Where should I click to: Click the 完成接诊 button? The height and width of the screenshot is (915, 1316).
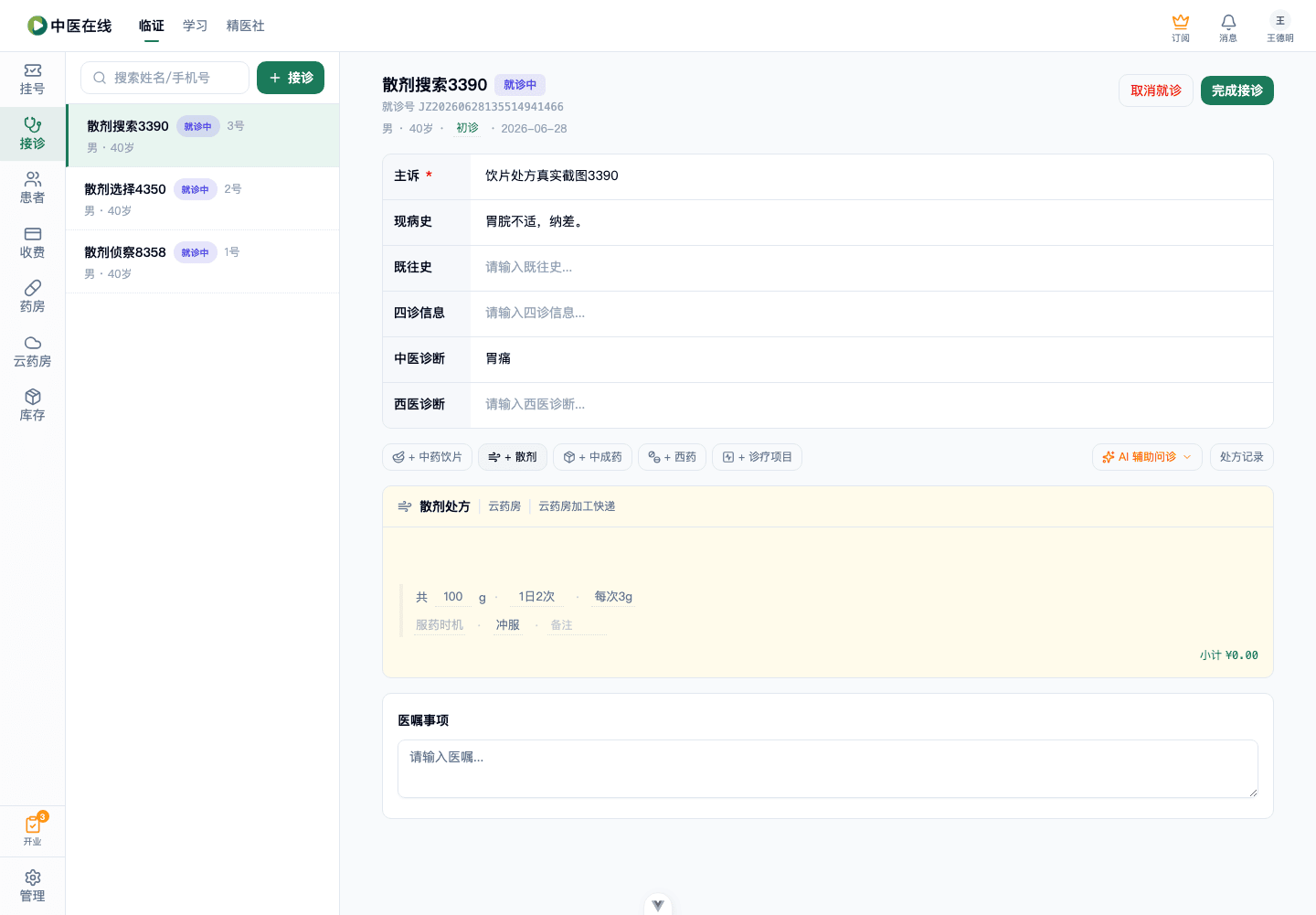click(1237, 90)
